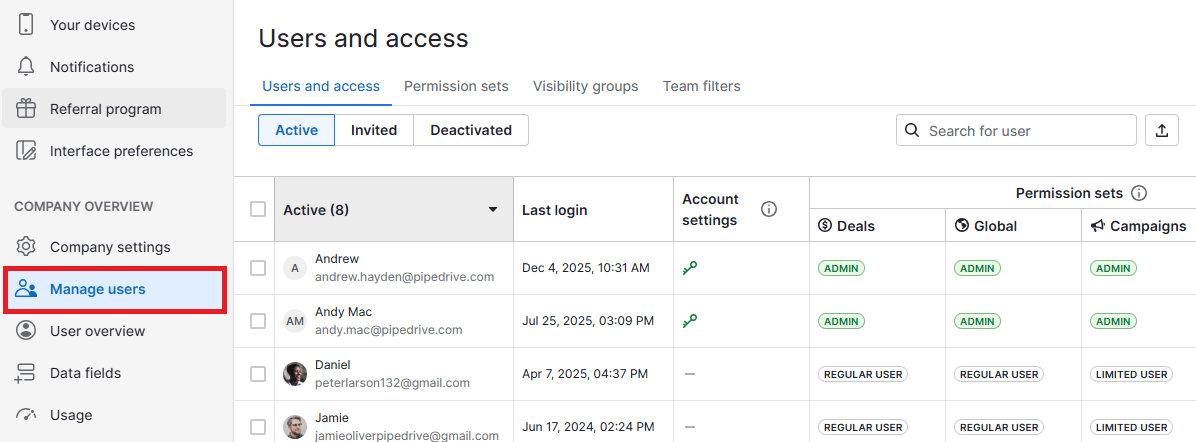Click Andrew's avatar with letter A
The height and width of the screenshot is (442, 1196).
(294, 268)
